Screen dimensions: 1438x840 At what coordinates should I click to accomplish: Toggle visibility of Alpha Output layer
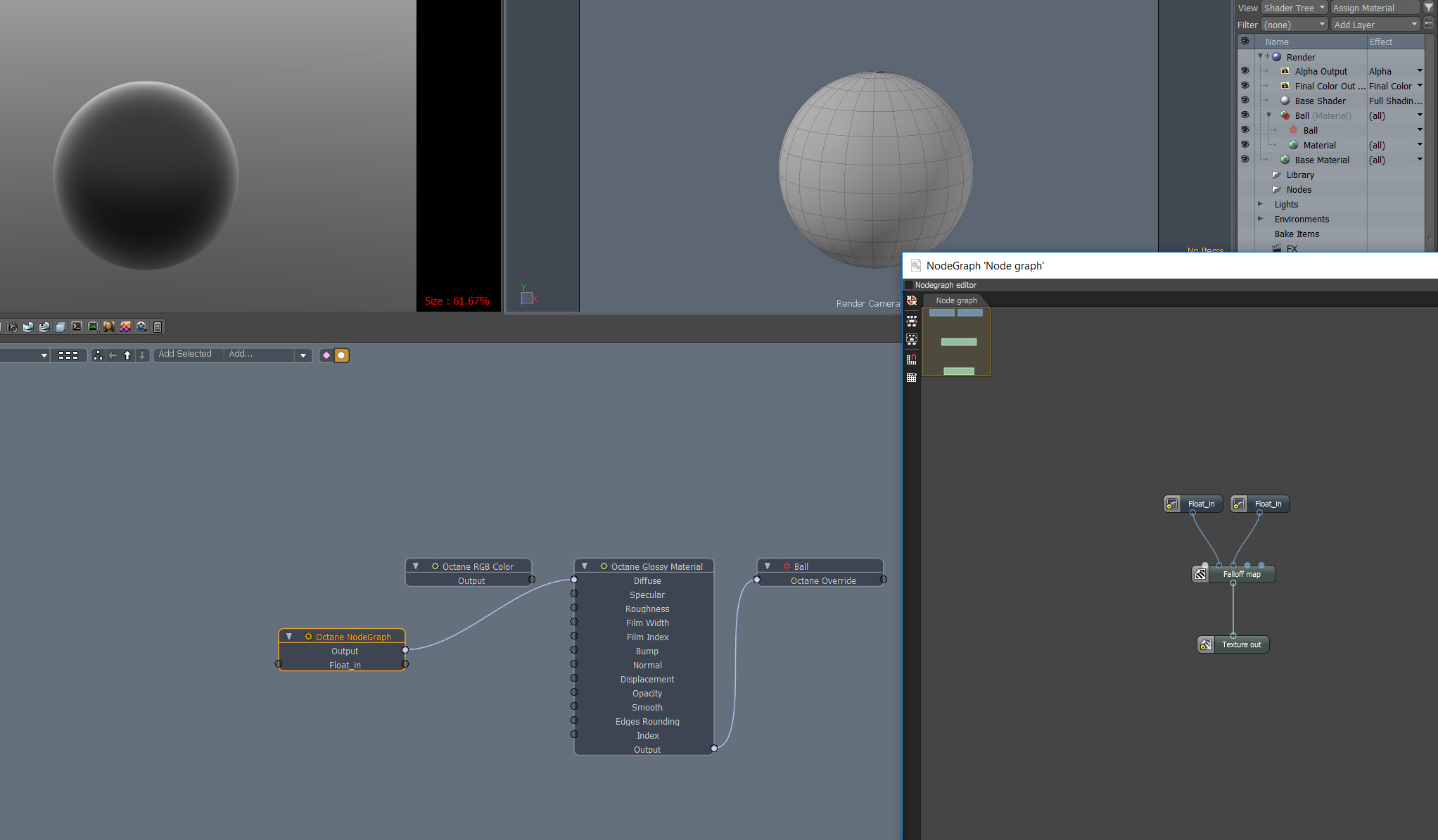1245,71
